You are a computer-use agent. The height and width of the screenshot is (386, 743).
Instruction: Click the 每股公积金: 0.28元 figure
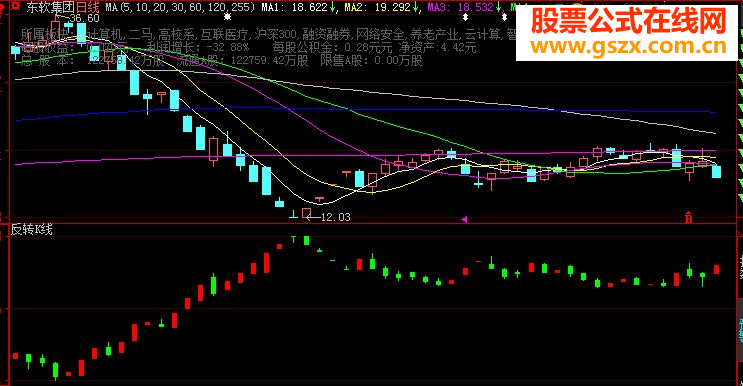[x=333, y=47]
